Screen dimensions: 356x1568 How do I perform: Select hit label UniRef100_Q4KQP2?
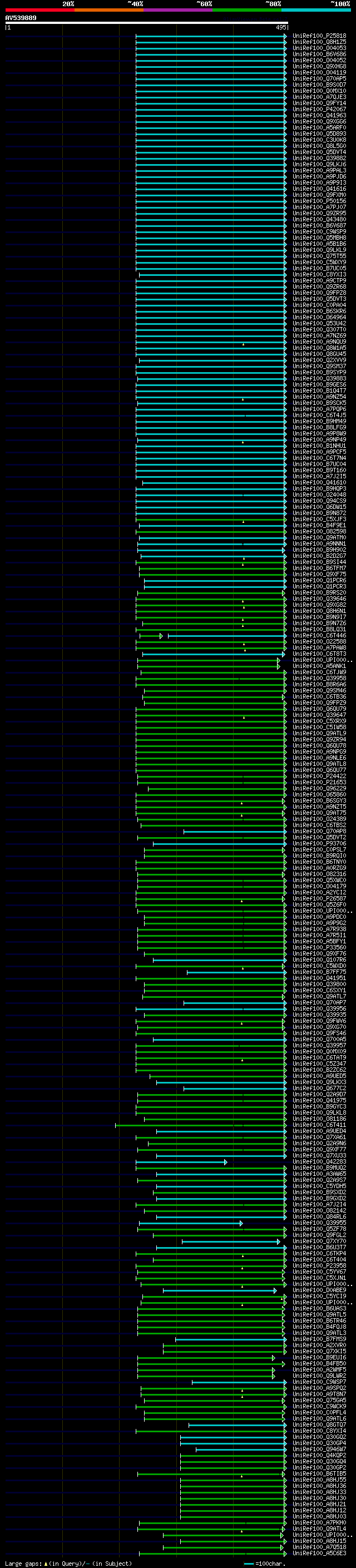click(x=319, y=1455)
